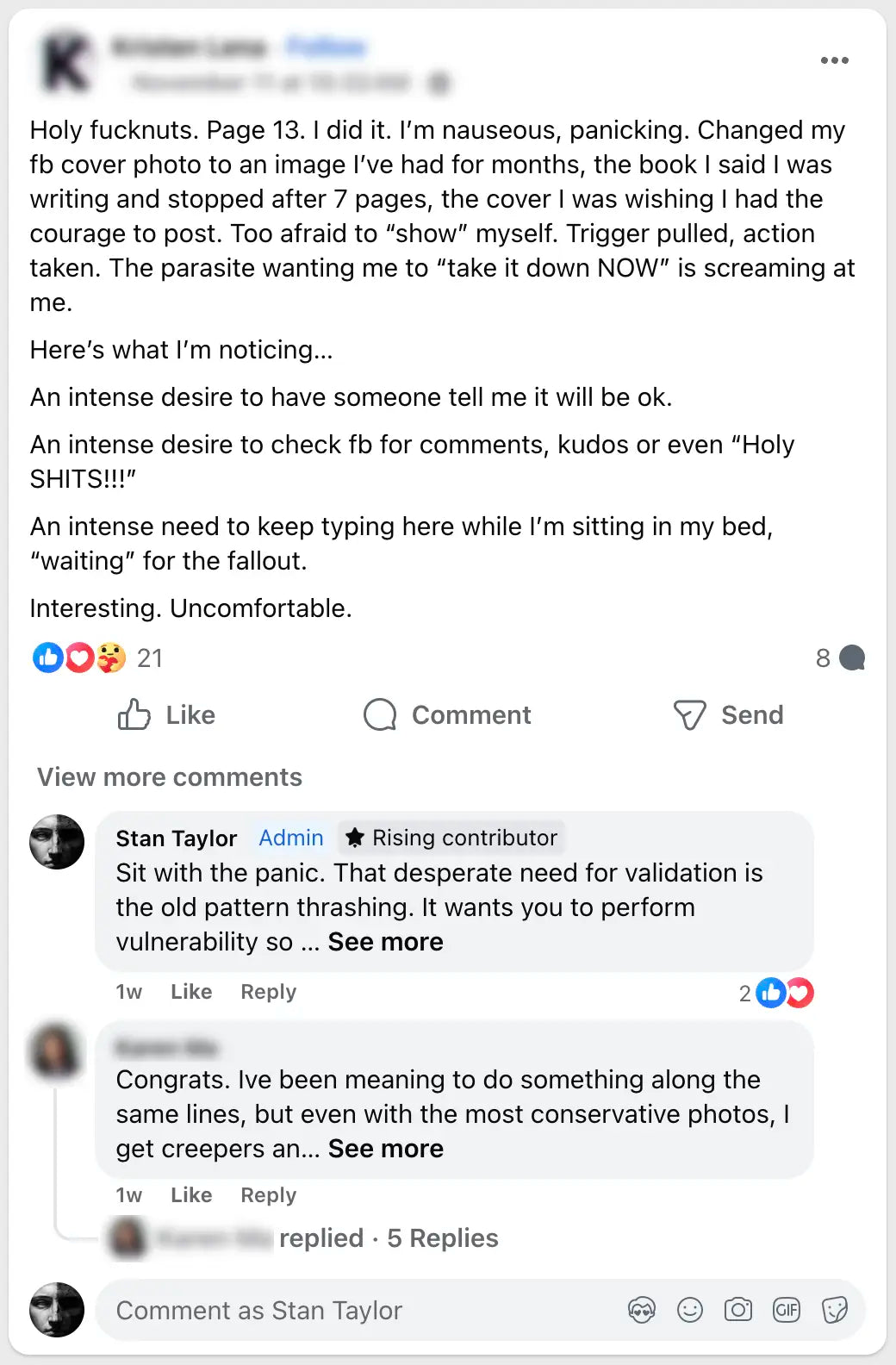
Task: Open the sticker picker icon
Action: (835, 1311)
